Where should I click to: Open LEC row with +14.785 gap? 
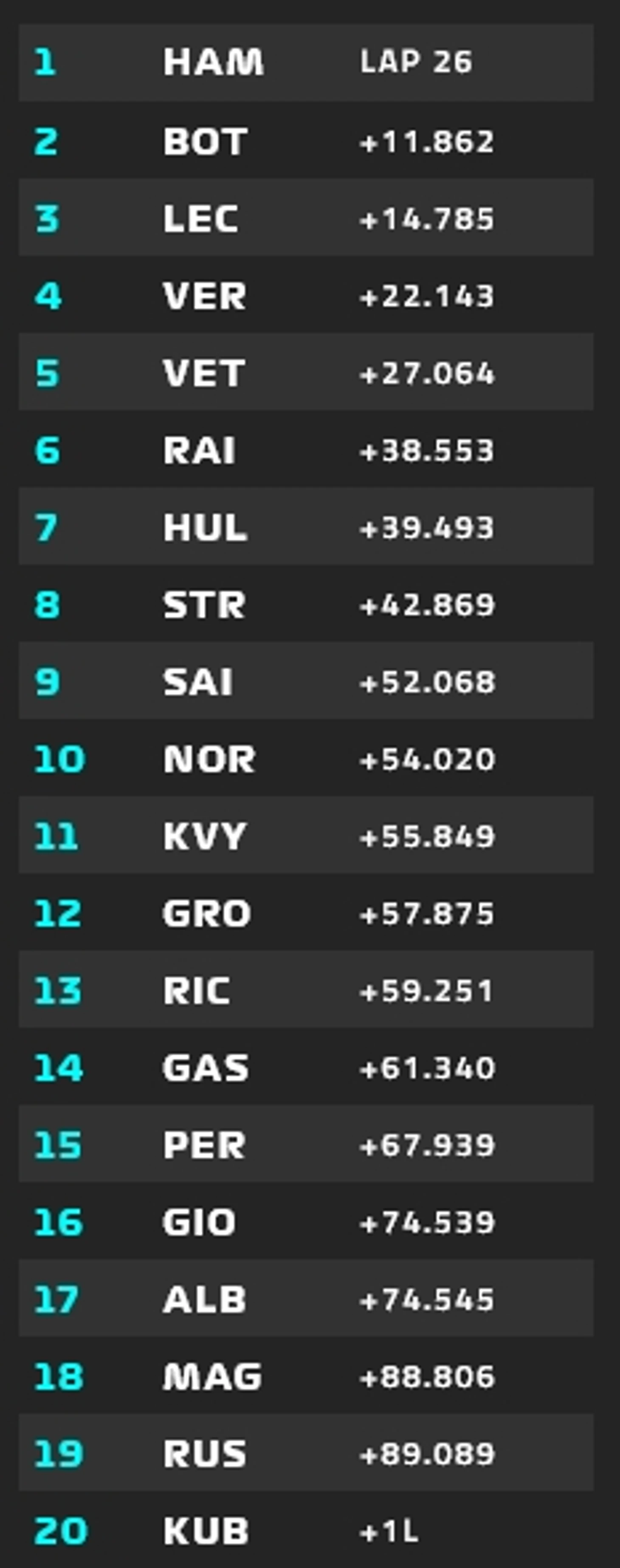coord(306,218)
